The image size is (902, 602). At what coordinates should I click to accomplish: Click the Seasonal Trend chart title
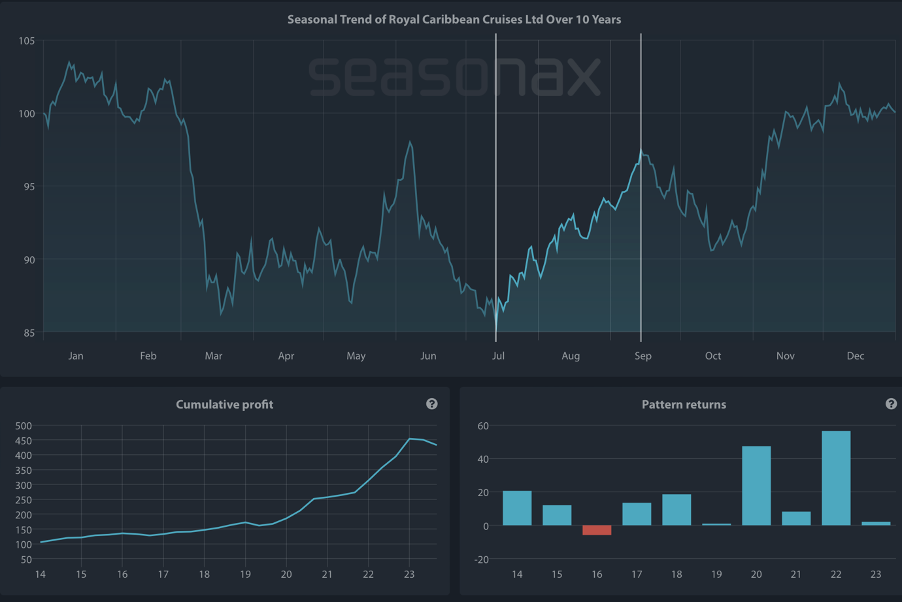click(454, 20)
